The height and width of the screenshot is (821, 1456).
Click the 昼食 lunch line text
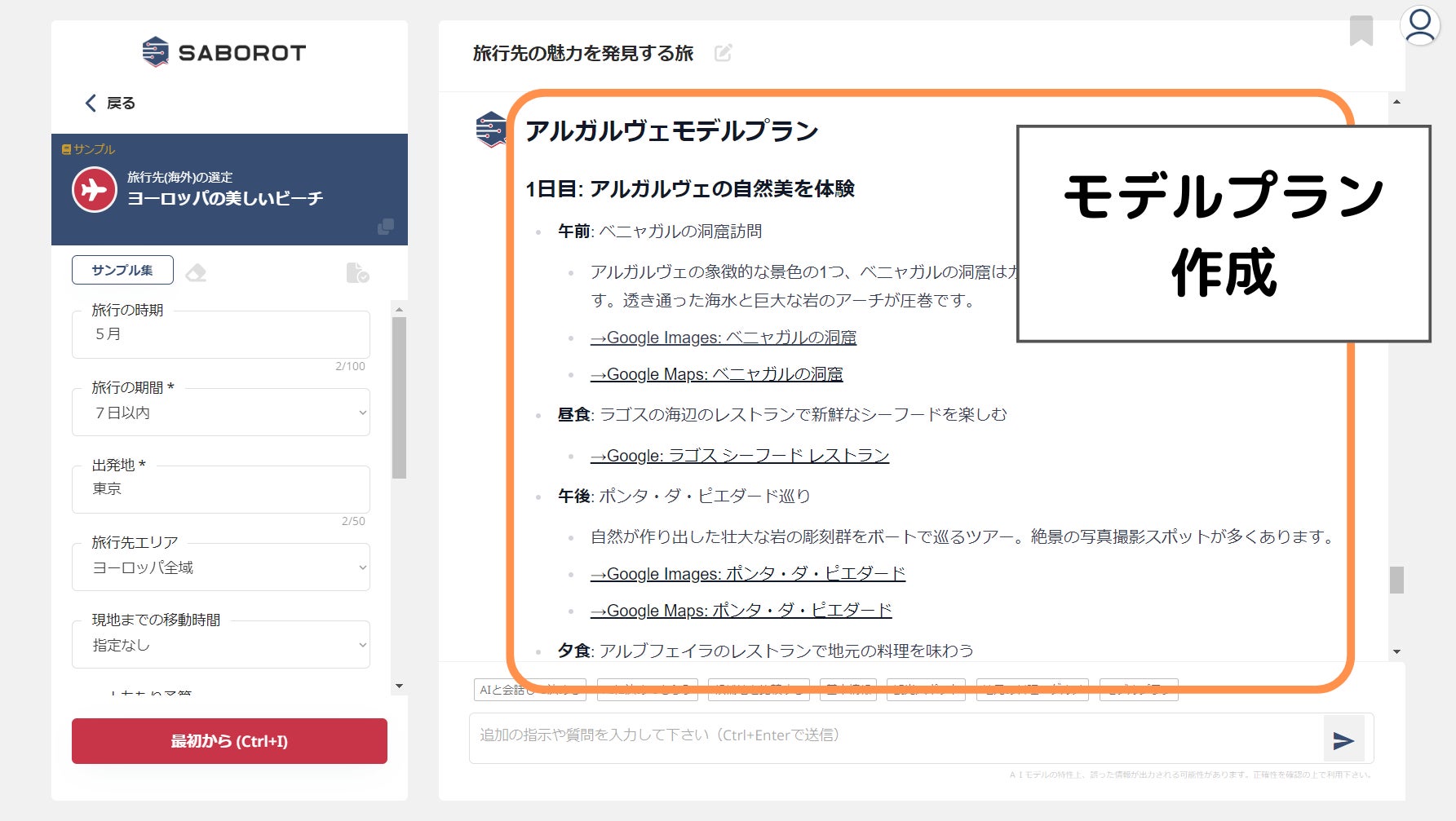click(x=782, y=415)
